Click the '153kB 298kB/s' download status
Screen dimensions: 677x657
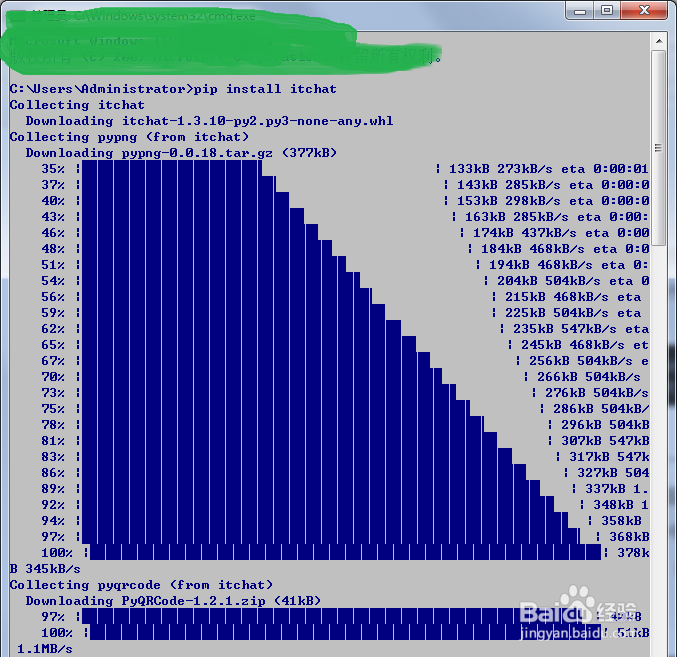(509, 201)
